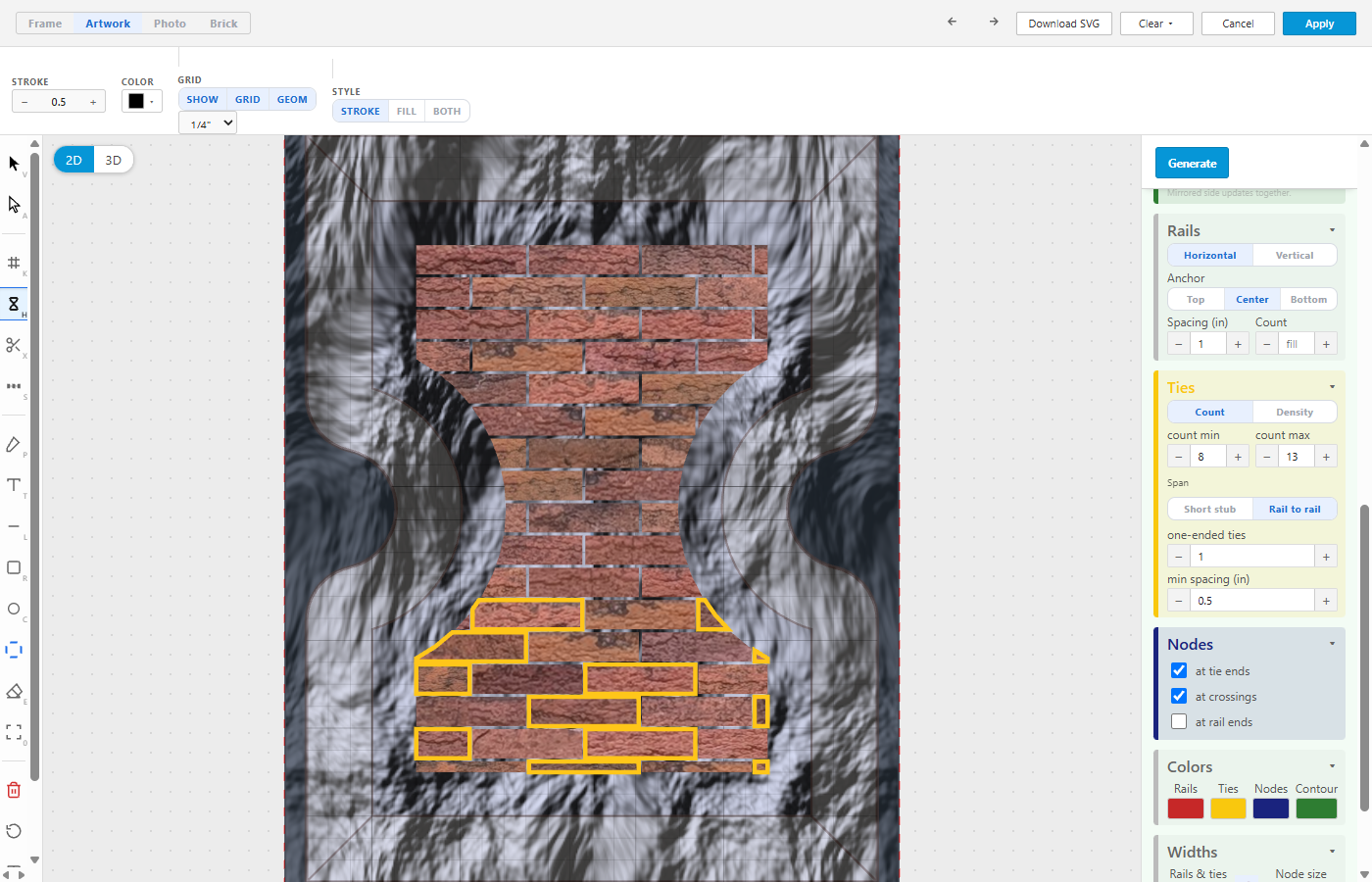Select the FILL style option
Image resolution: width=1372 pixels, height=882 pixels.
point(407,112)
